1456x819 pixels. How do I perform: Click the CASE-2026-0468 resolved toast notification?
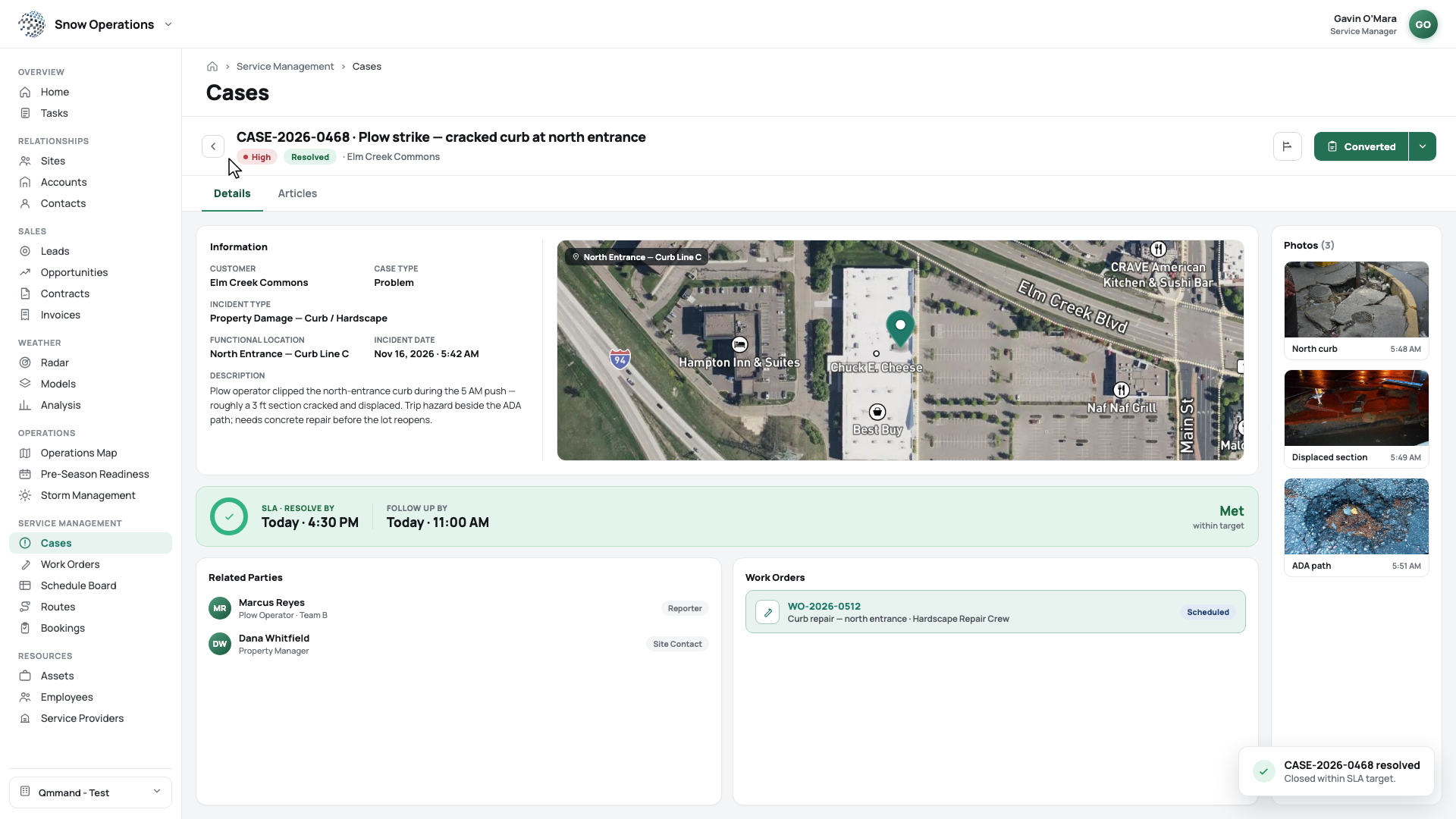tap(1336, 771)
